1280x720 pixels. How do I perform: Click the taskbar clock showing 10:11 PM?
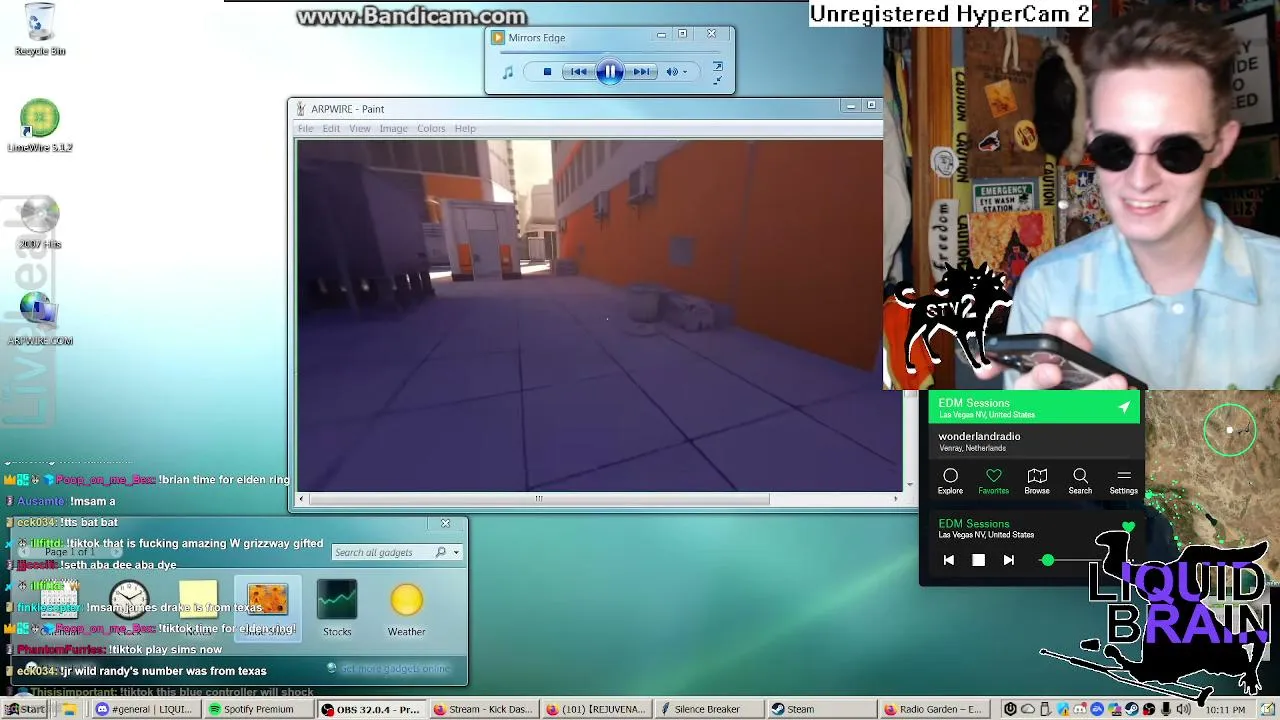tap(1225, 710)
